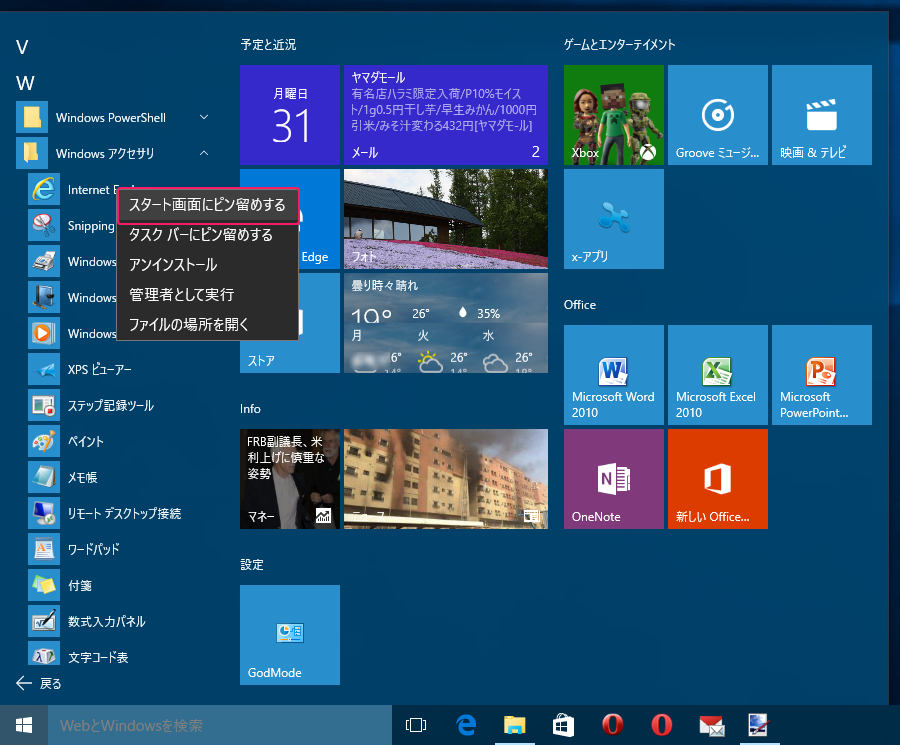Viewport: 900px width, 745px height.
Task: Open the OneNote tile
Action: coord(614,479)
